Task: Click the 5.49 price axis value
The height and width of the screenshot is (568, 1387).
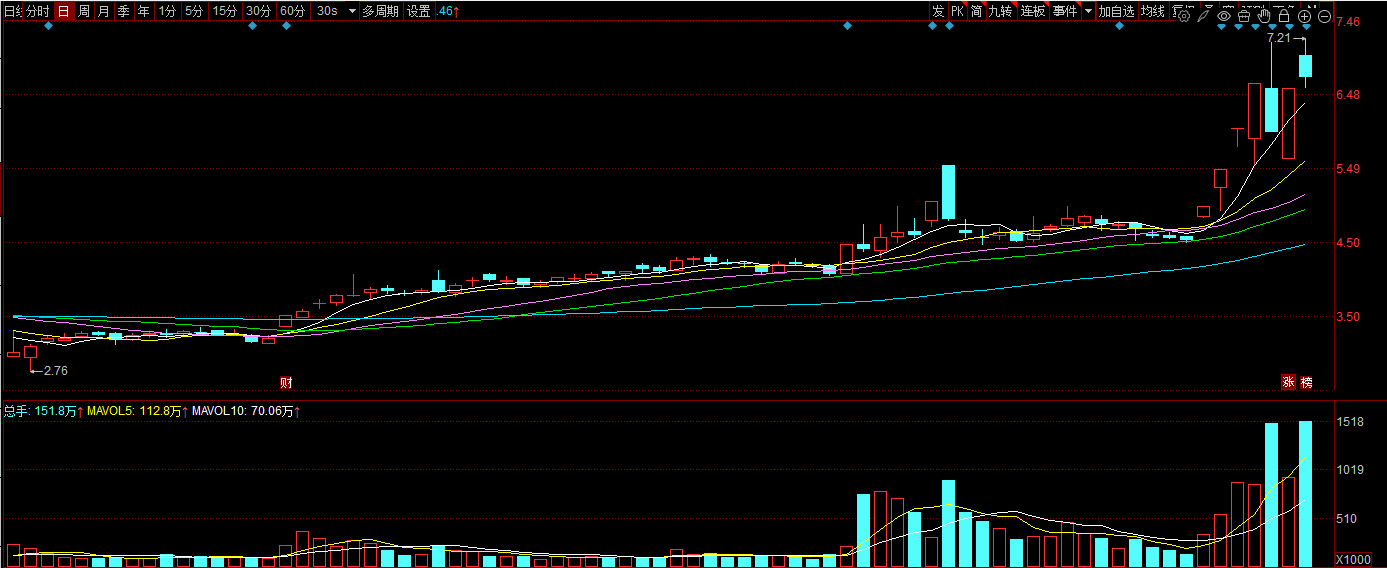Action: coord(1349,169)
